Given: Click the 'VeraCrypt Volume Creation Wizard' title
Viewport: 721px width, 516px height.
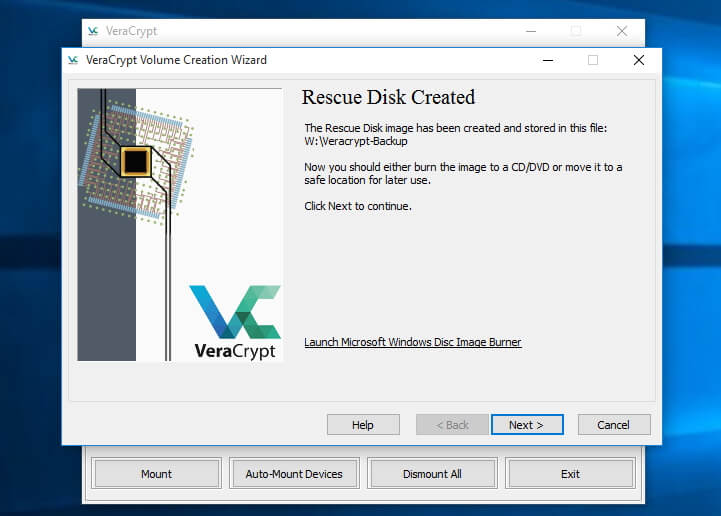Looking at the screenshot, I should click(x=176, y=60).
